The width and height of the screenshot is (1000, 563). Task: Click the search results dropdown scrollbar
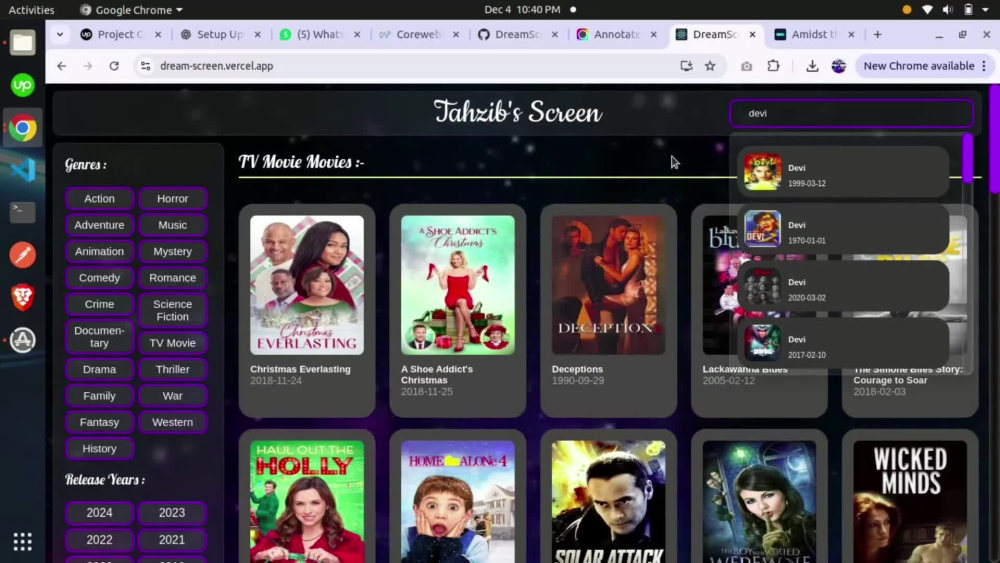(967, 158)
